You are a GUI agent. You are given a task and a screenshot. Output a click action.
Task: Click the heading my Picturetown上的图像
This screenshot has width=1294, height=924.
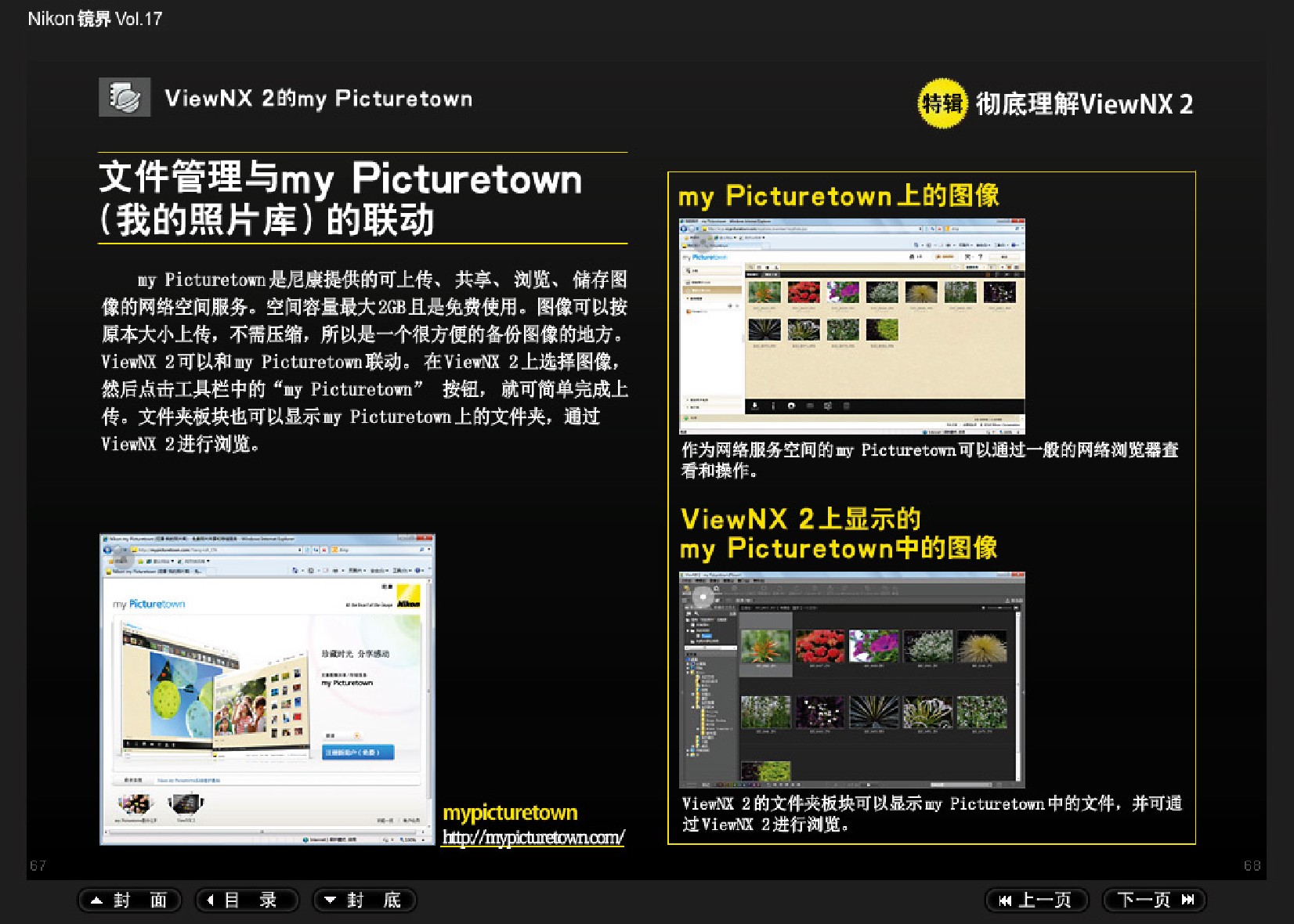[x=839, y=196]
